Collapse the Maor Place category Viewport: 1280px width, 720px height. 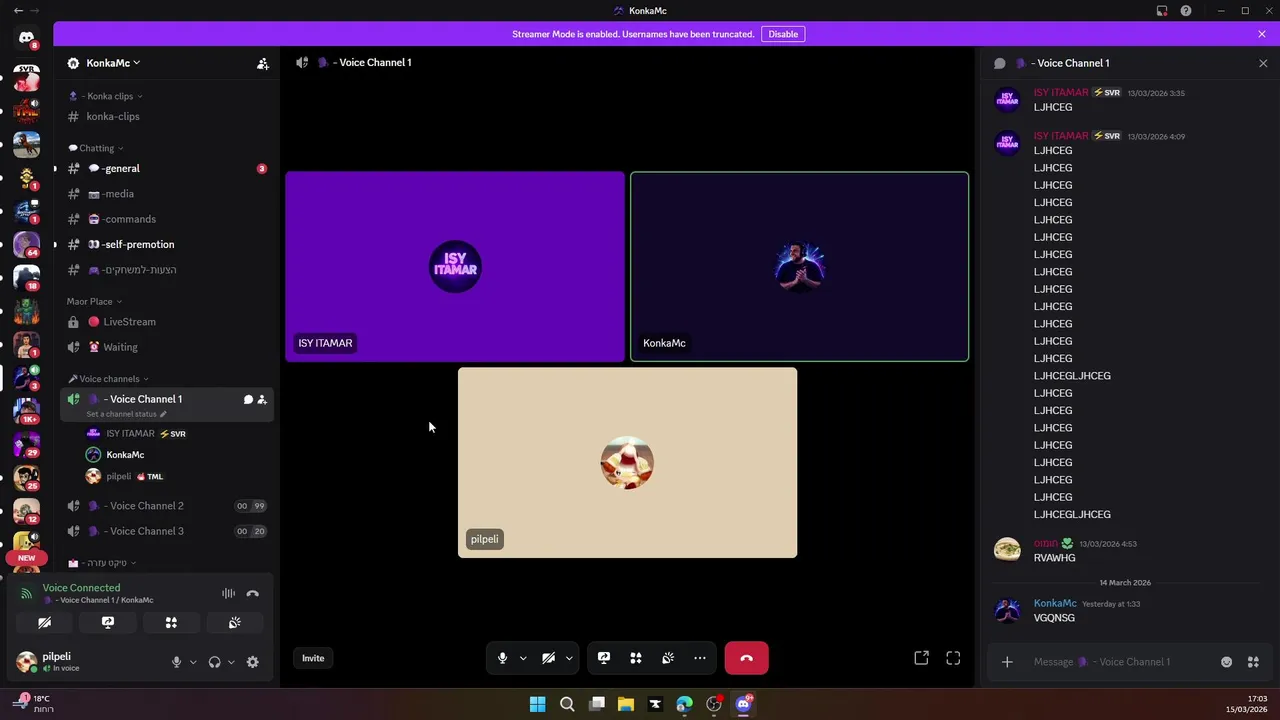point(94,301)
